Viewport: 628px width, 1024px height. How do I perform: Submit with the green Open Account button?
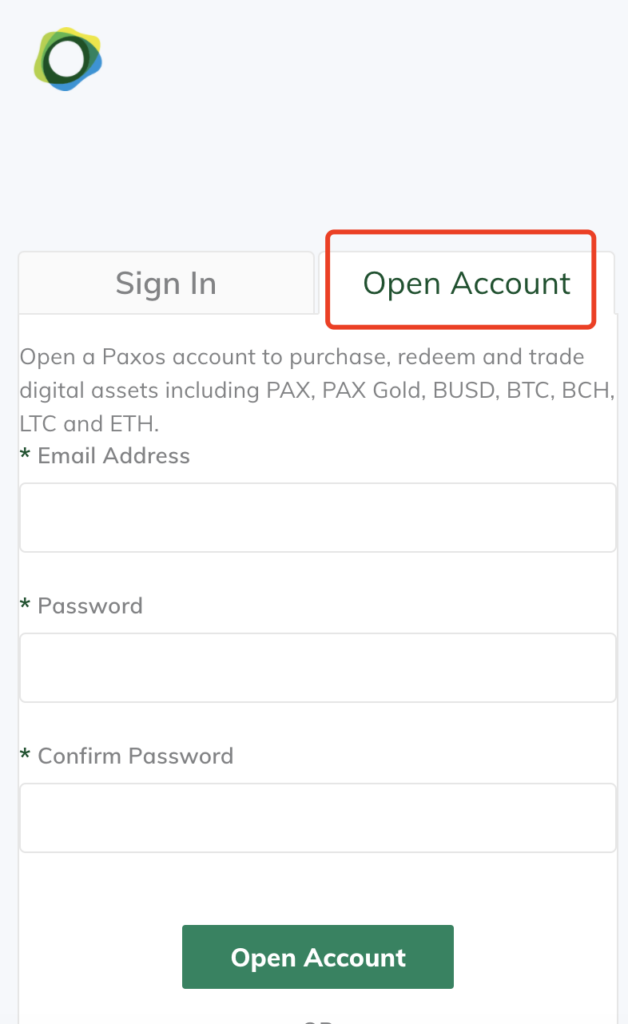pyautogui.click(x=318, y=957)
